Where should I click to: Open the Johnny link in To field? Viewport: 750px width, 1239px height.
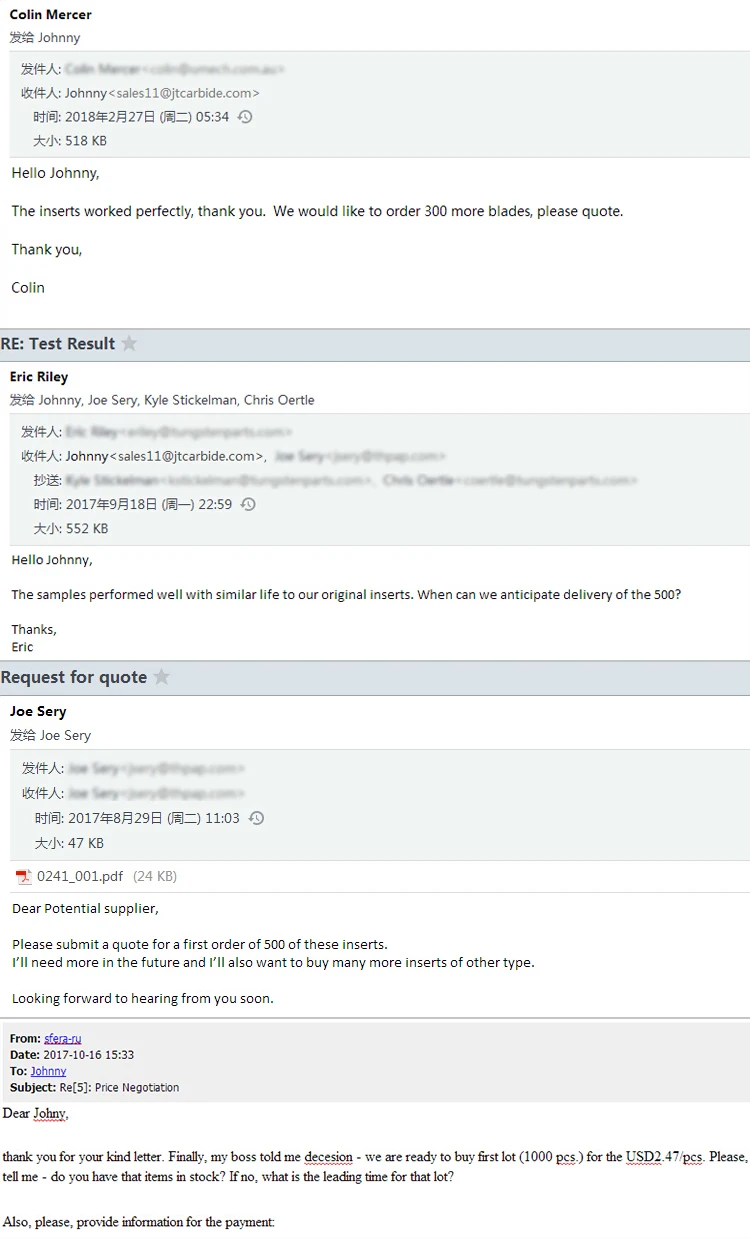(x=48, y=1071)
